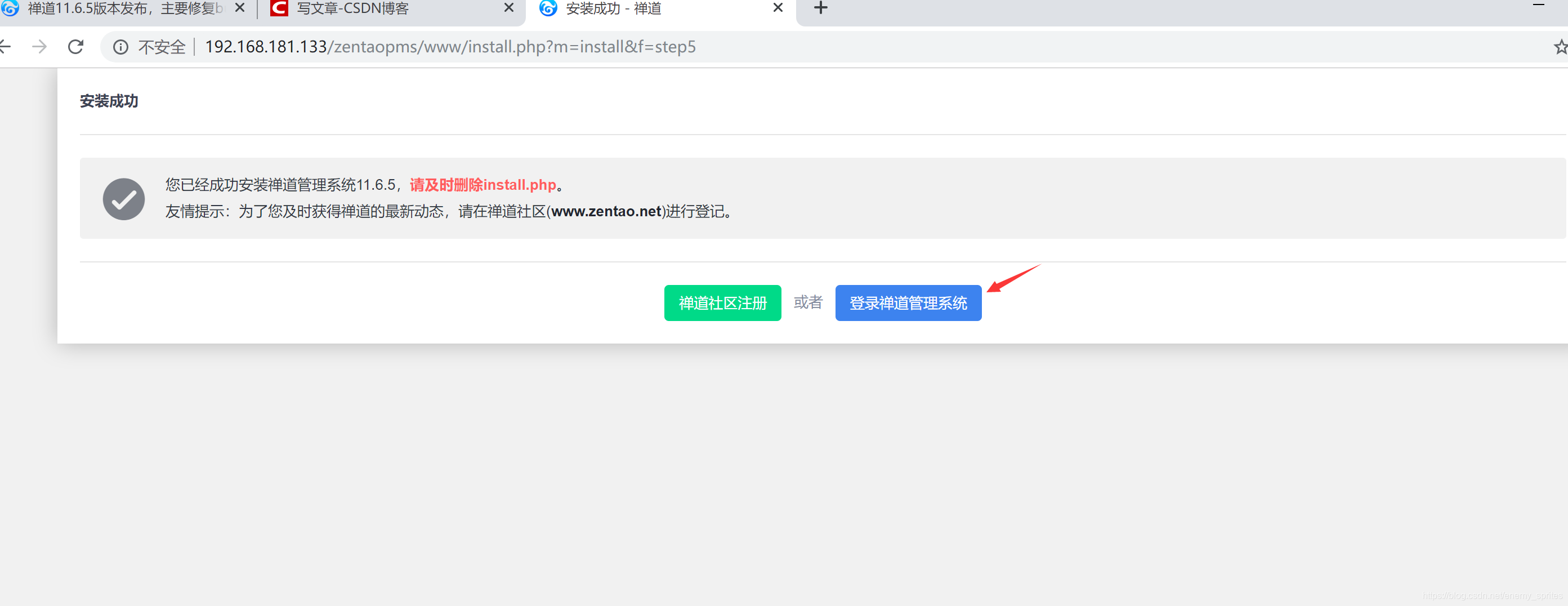The image size is (1568, 606).
Task: Click the www.zentao.net text
Action: click(606, 211)
